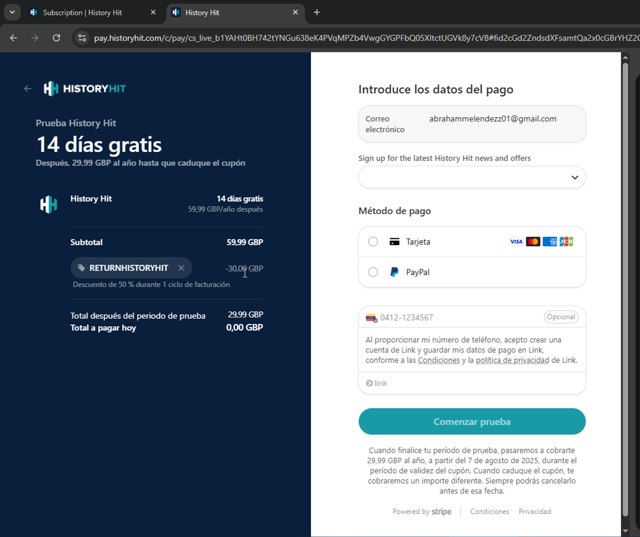Screen dimensions: 640x537
Task: Open the footer Condiciones link
Action: (x=489, y=512)
